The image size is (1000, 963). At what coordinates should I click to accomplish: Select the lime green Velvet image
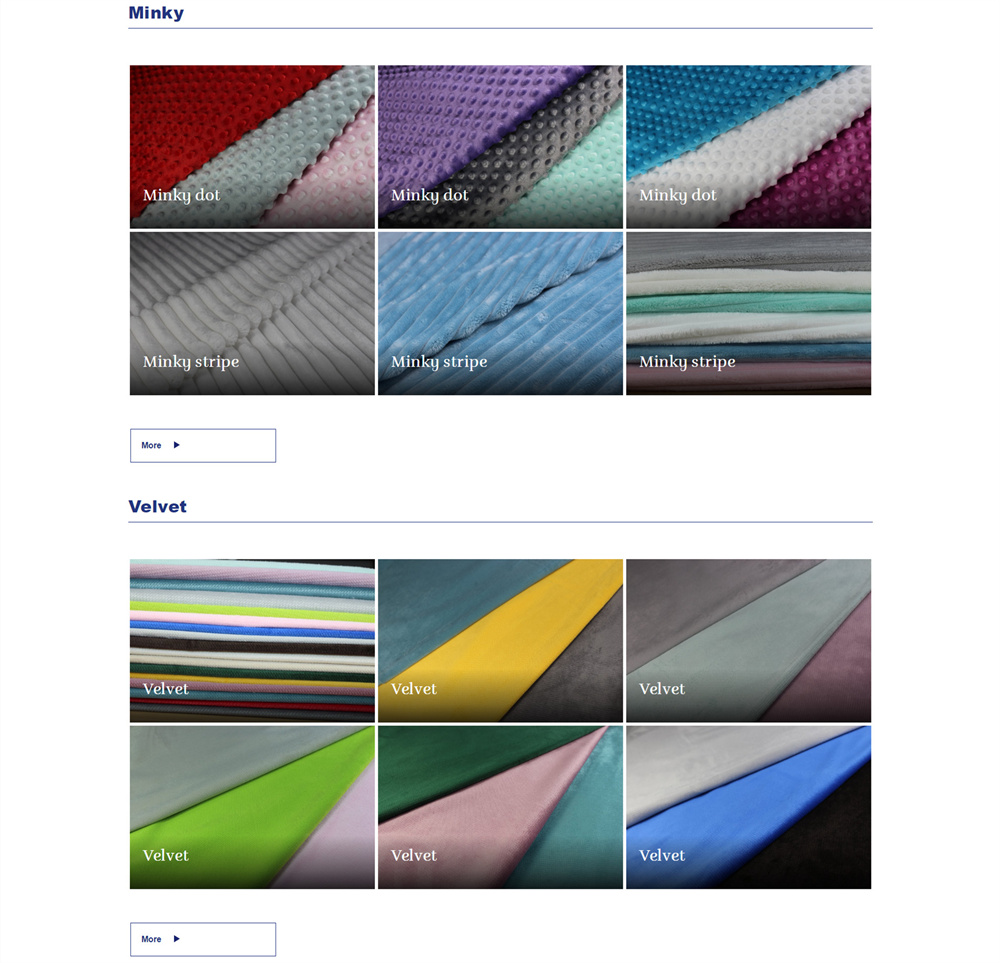point(252,807)
